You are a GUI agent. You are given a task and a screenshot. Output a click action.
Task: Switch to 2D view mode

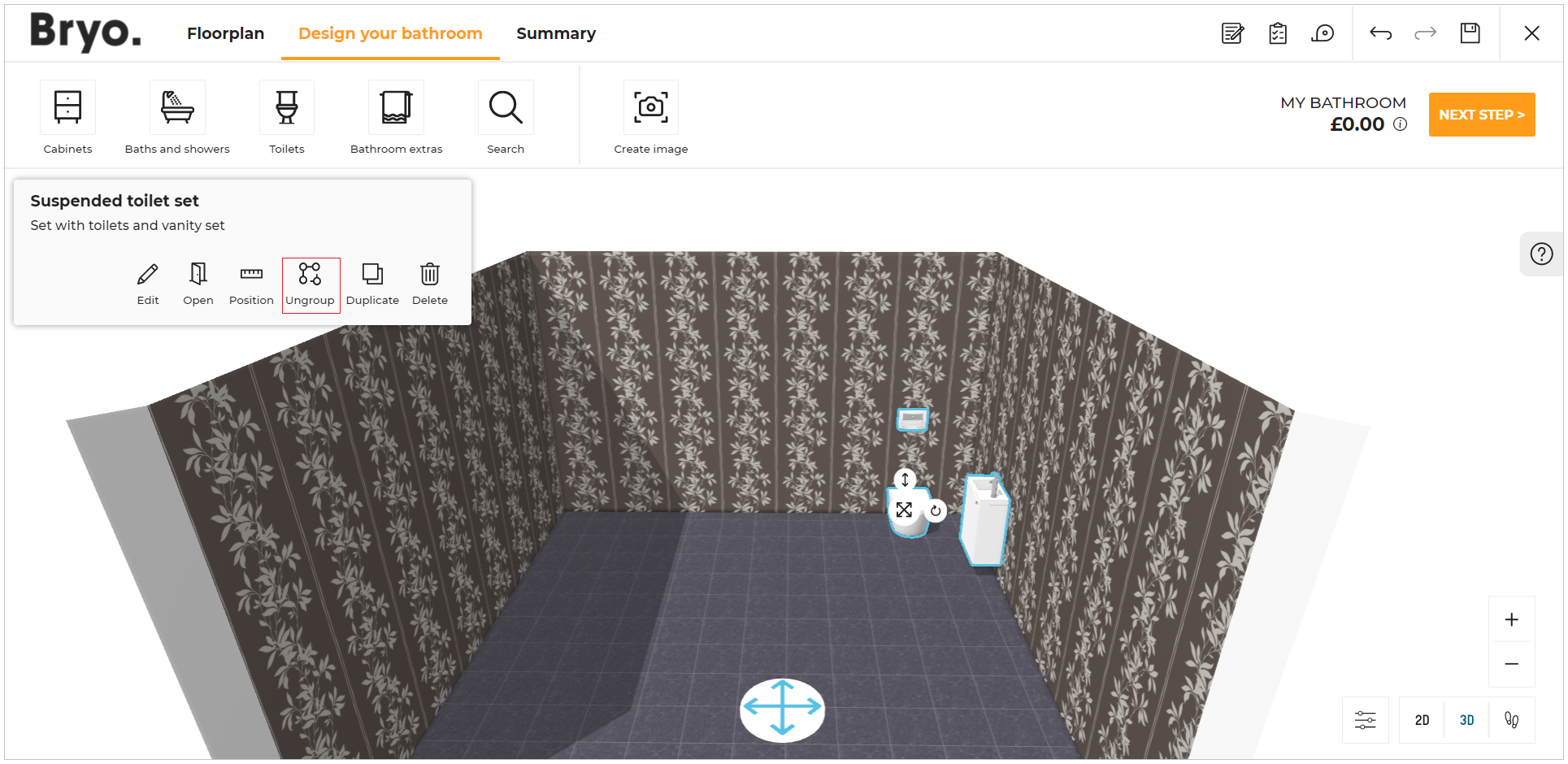coord(1422,720)
